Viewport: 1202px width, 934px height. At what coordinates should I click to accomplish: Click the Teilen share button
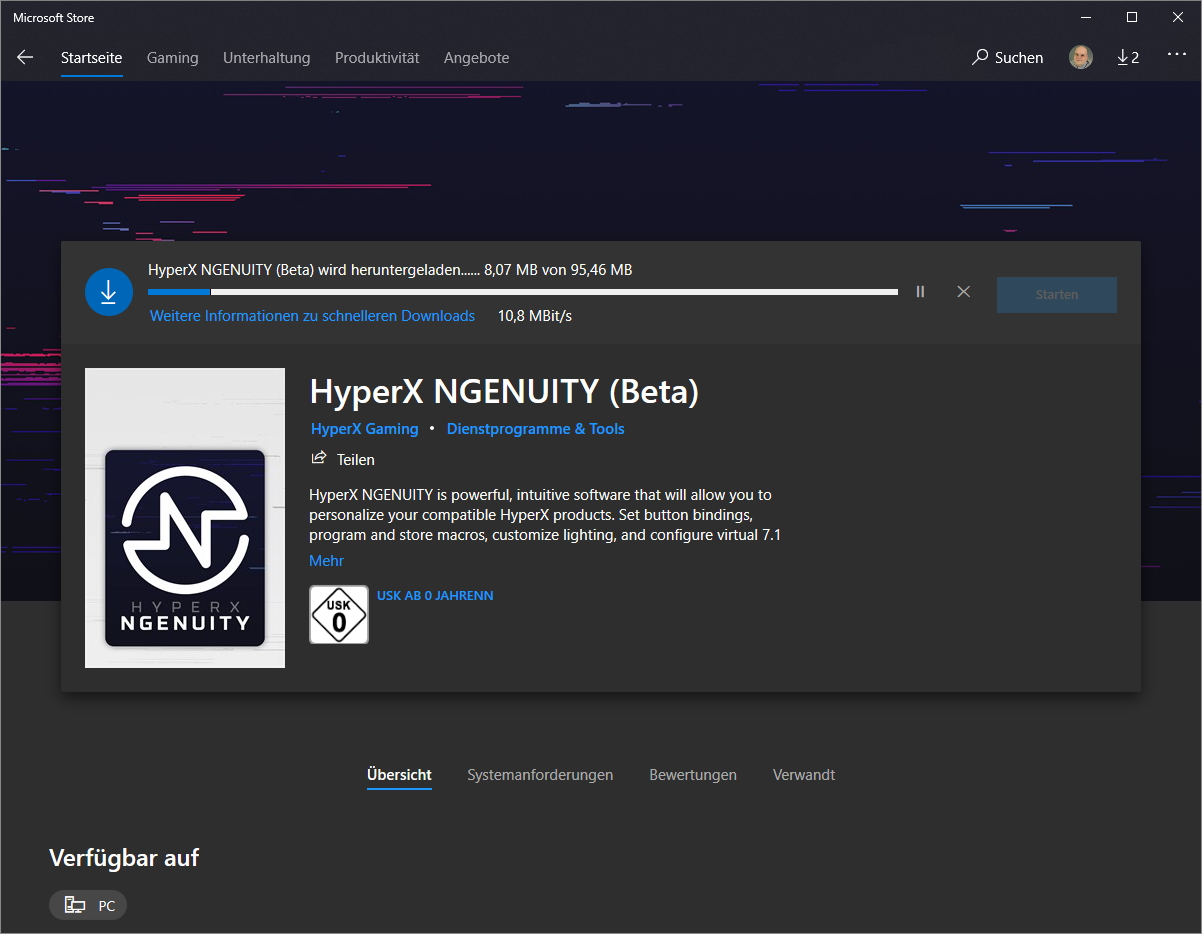click(343, 459)
